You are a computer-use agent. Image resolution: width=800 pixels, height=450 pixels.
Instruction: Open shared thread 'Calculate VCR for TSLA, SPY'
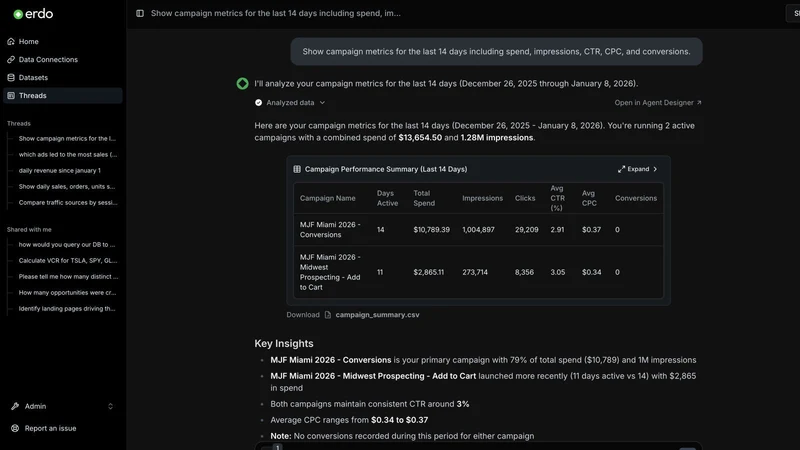[68, 260]
